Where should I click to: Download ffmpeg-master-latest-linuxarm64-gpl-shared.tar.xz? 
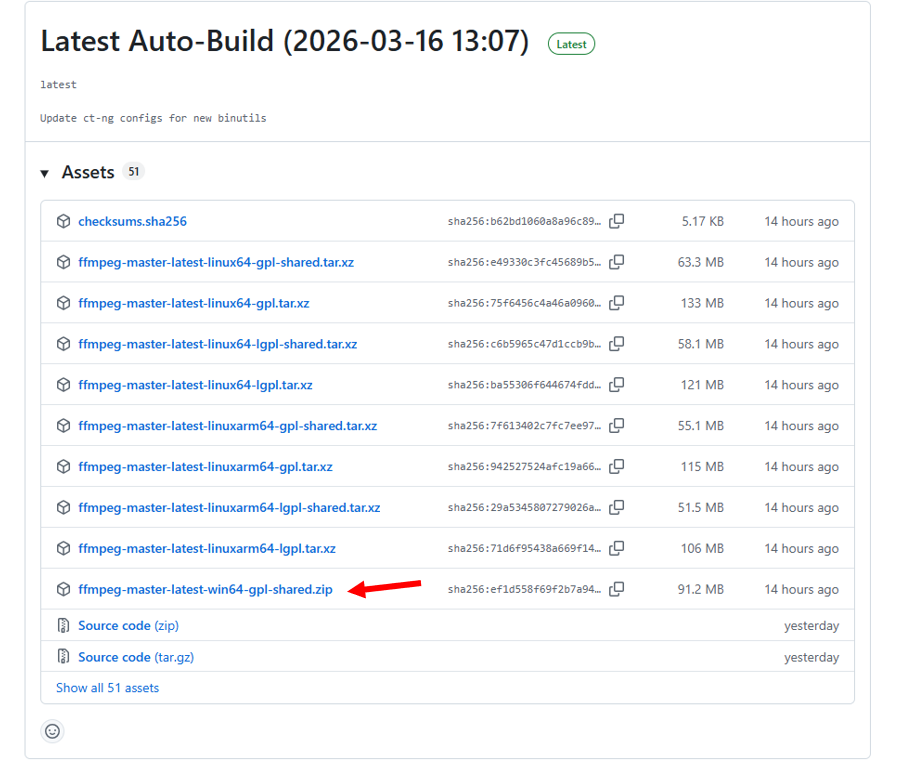(228, 426)
